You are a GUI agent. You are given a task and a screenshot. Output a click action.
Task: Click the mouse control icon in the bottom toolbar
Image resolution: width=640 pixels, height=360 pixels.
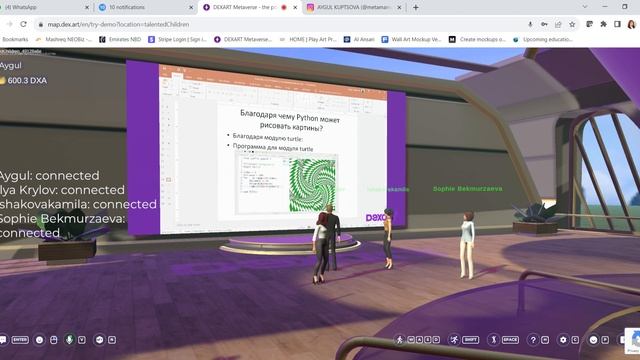pyautogui.click(x=53, y=340)
